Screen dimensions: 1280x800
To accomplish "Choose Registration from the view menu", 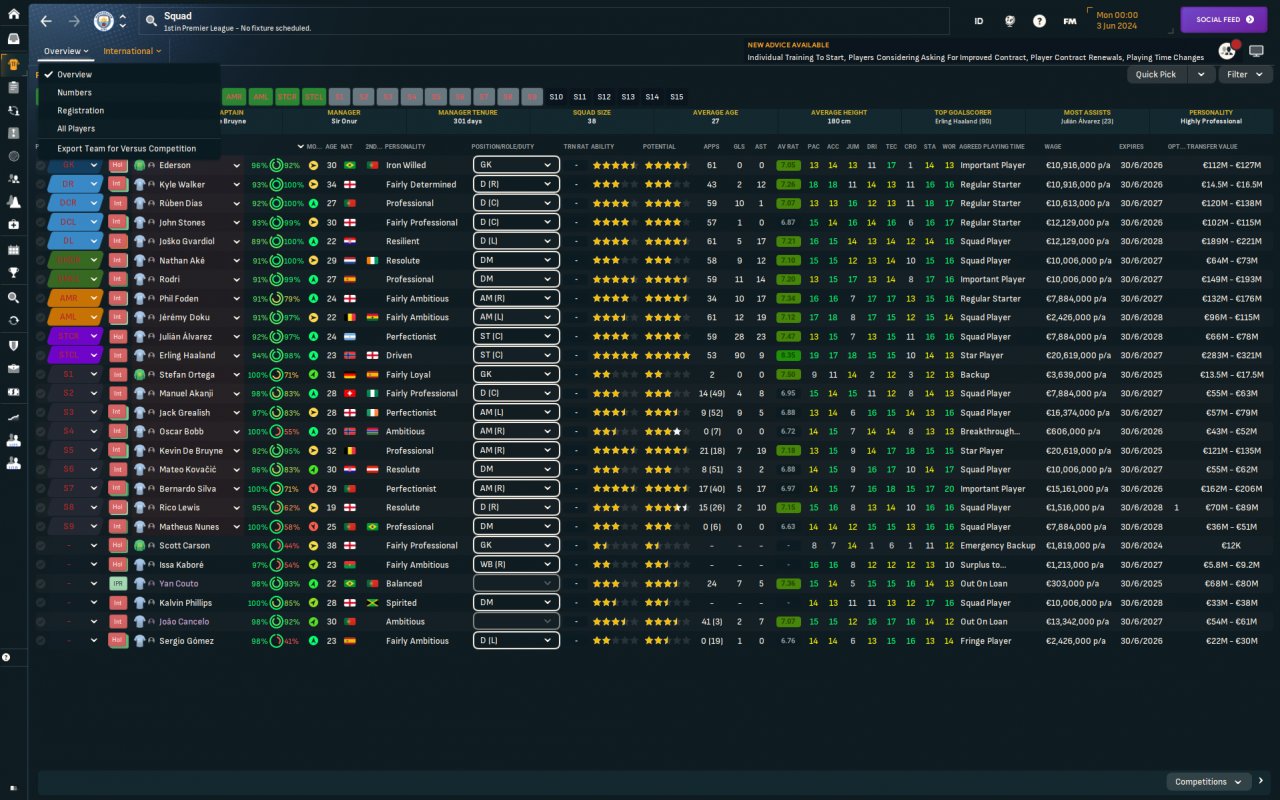I will click(129, 110).
